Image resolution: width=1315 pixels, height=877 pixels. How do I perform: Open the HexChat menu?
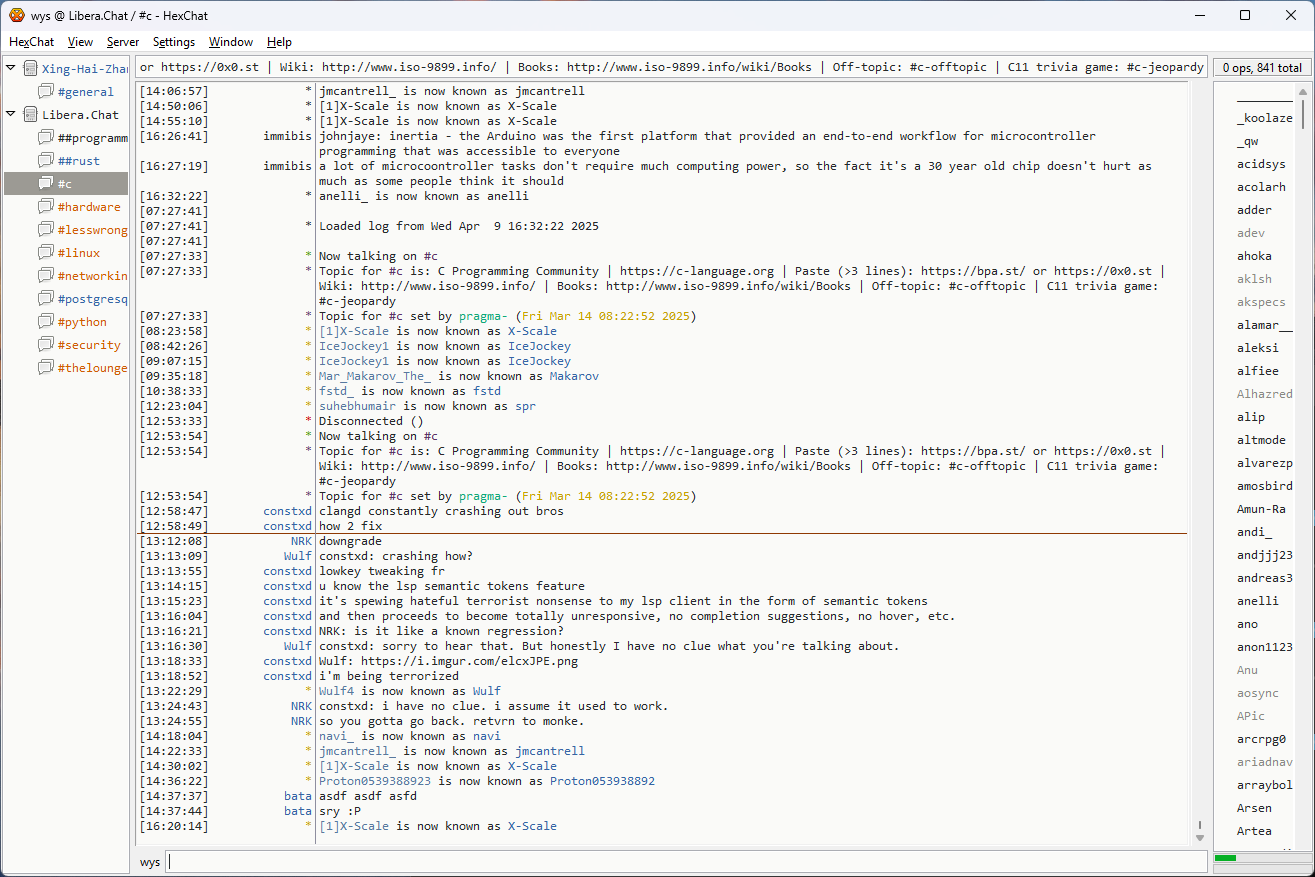pyautogui.click(x=32, y=42)
